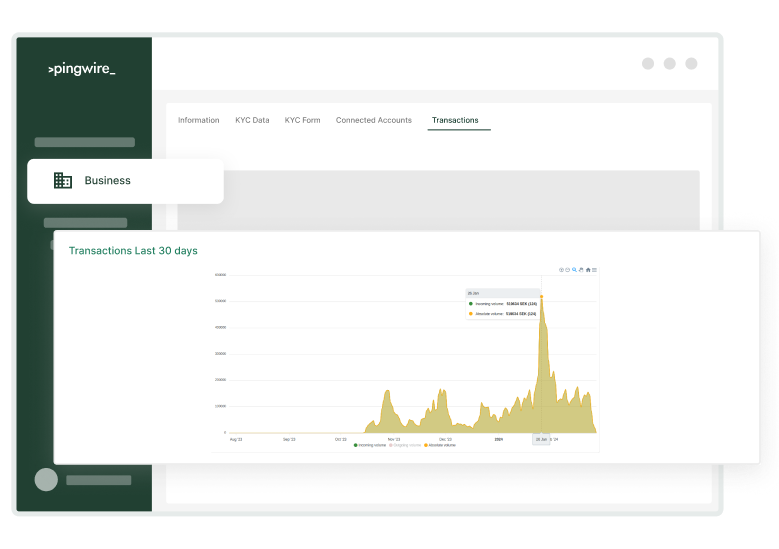The width and height of the screenshot is (779, 549).
Task: Click the pingwire logo
Action: [x=82, y=69]
